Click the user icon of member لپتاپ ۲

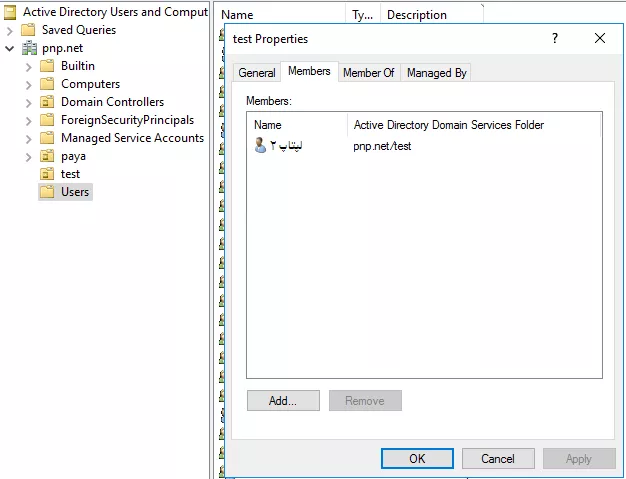point(260,145)
